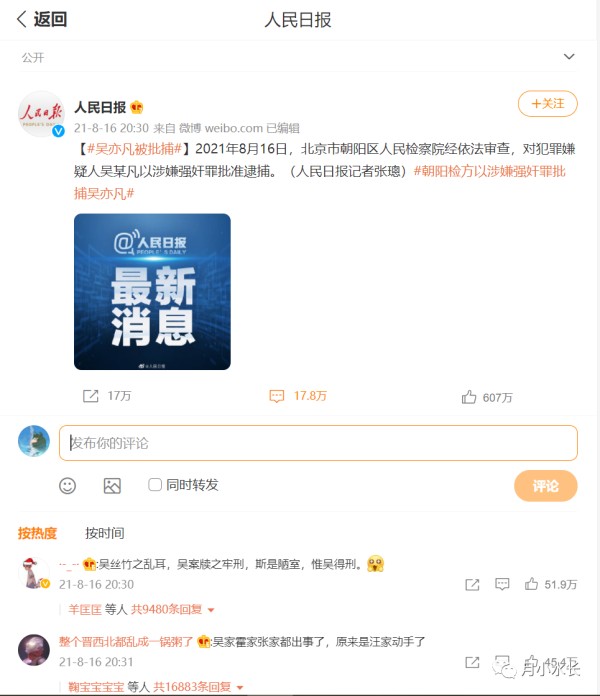Submit with the orange 评论 button
The image size is (600, 696).
pos(545,486)
